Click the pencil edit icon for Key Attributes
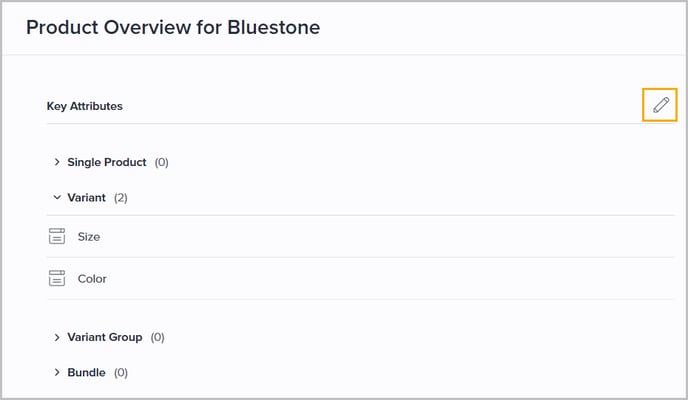 click(x=660, y=105)
